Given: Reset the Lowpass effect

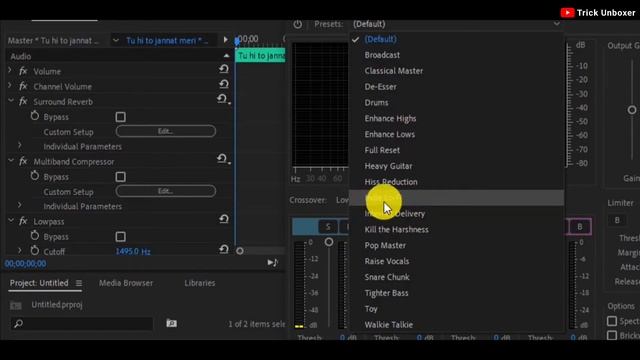Looking at the screenshot, I should pyautogui.click(x=224, y=219).
